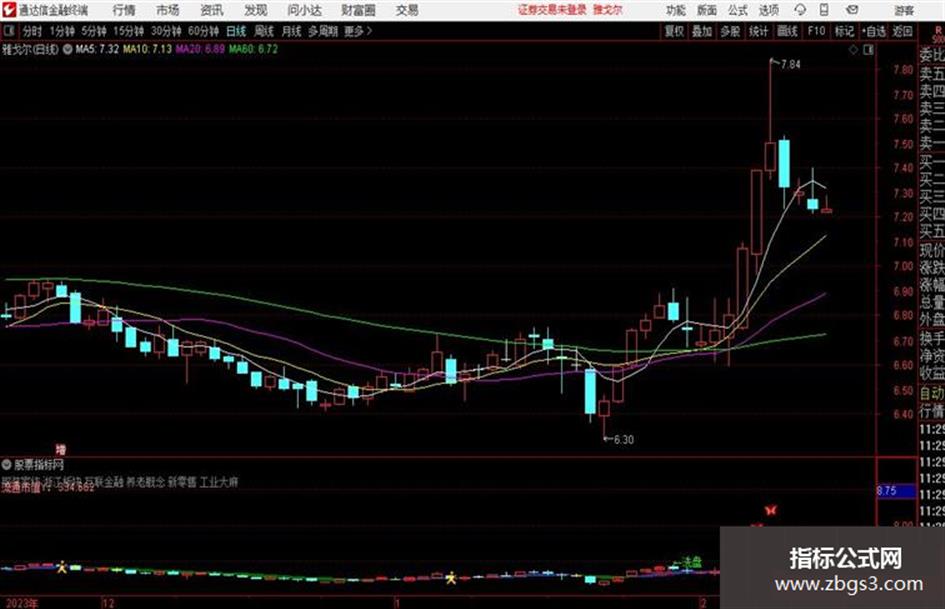Open the 财富圈 menu
945x609 pixels.
(x=358, y=10)
